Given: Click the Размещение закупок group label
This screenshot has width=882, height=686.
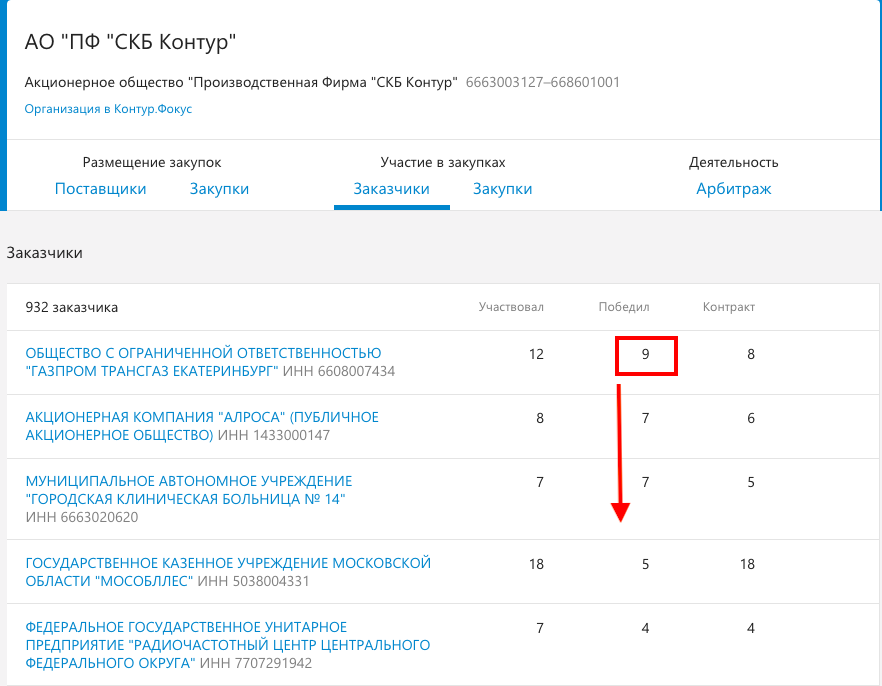Looking at the screenshot, I should click(152, 163).
